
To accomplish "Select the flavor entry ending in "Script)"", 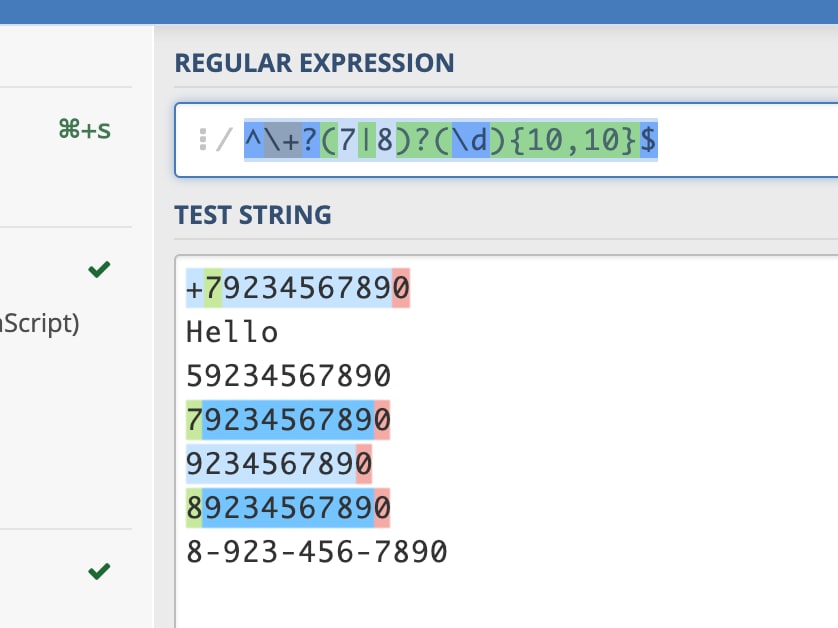I will coord(40,325).
